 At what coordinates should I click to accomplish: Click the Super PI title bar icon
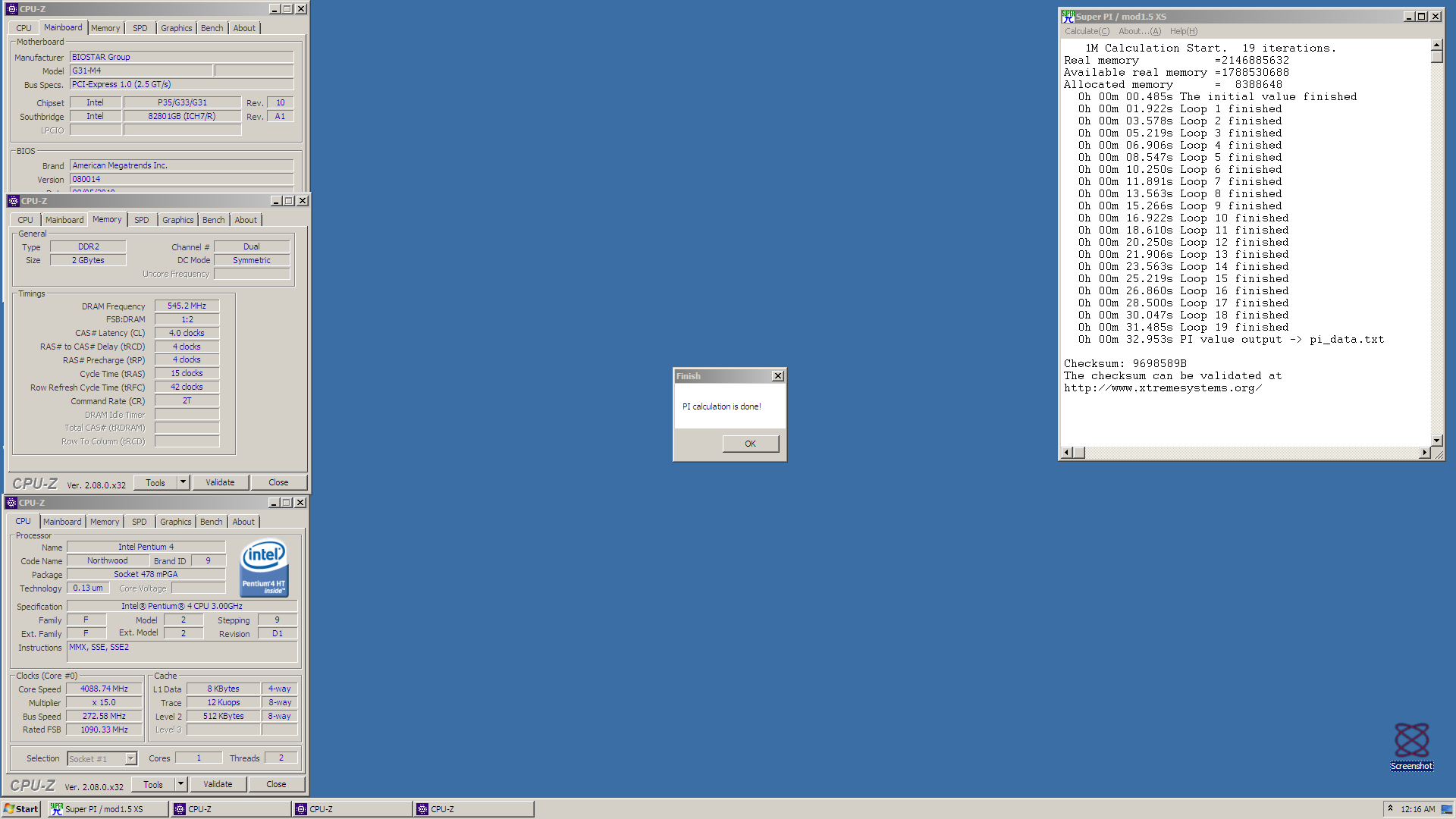(x=1068, y=16)
